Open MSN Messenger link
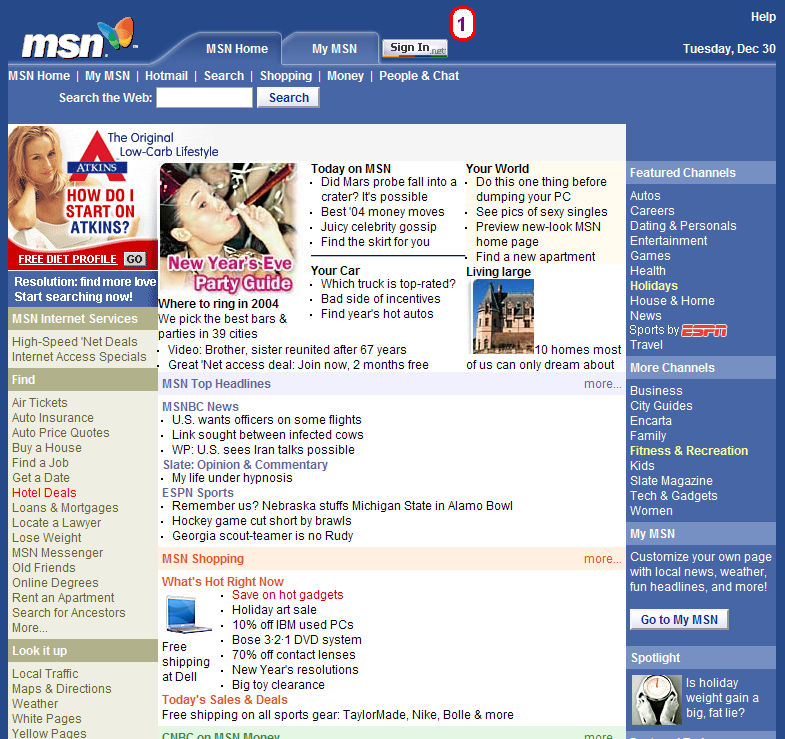 pos(58,553)
